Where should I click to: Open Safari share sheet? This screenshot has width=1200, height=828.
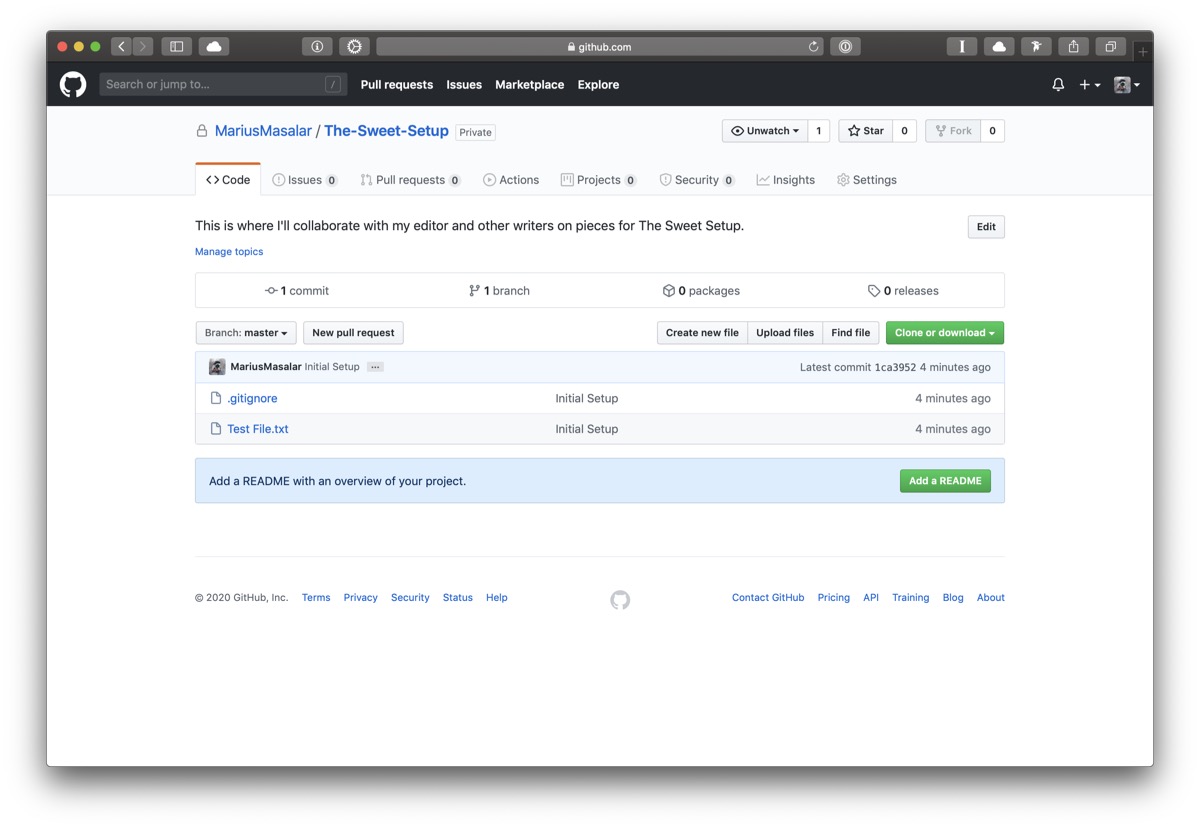(x=1073, y=46)
